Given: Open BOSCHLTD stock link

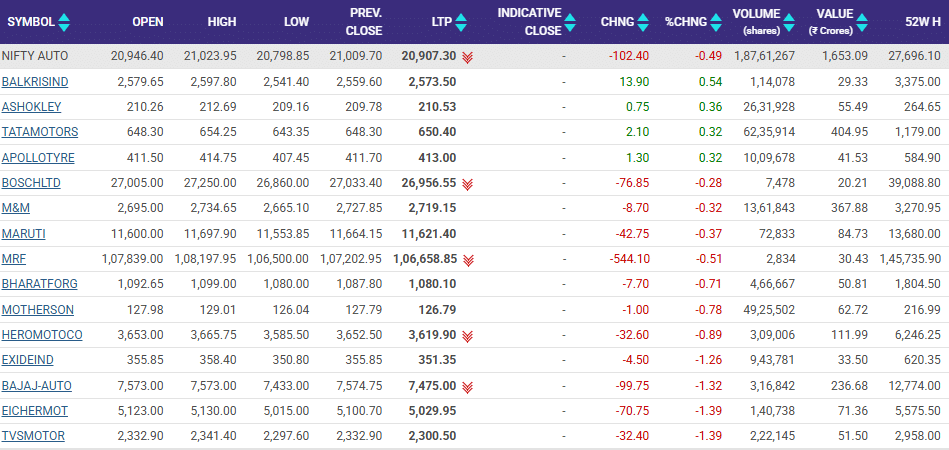Looking at the screenshot, I should tap(31, 183).
